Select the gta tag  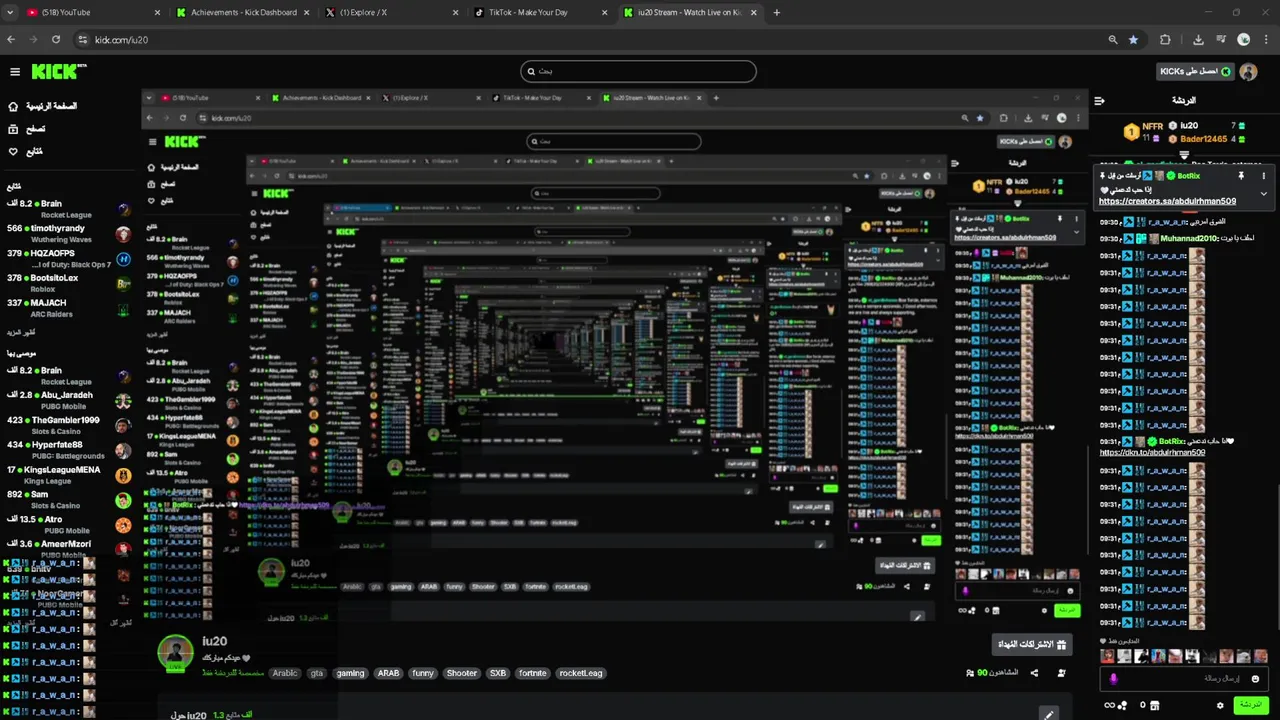[x=317, y=673]
